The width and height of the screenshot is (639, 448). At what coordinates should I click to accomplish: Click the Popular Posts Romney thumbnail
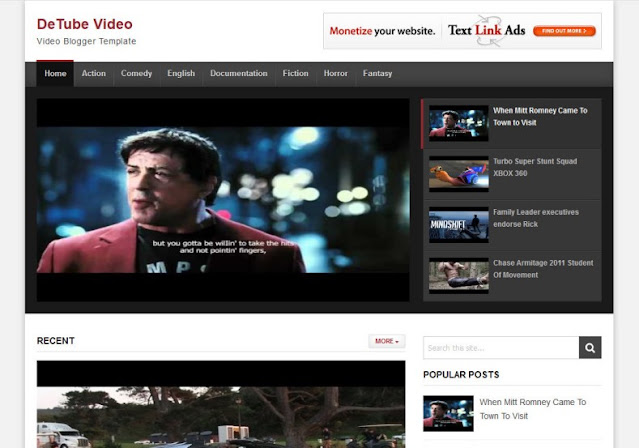pos(448,413)
